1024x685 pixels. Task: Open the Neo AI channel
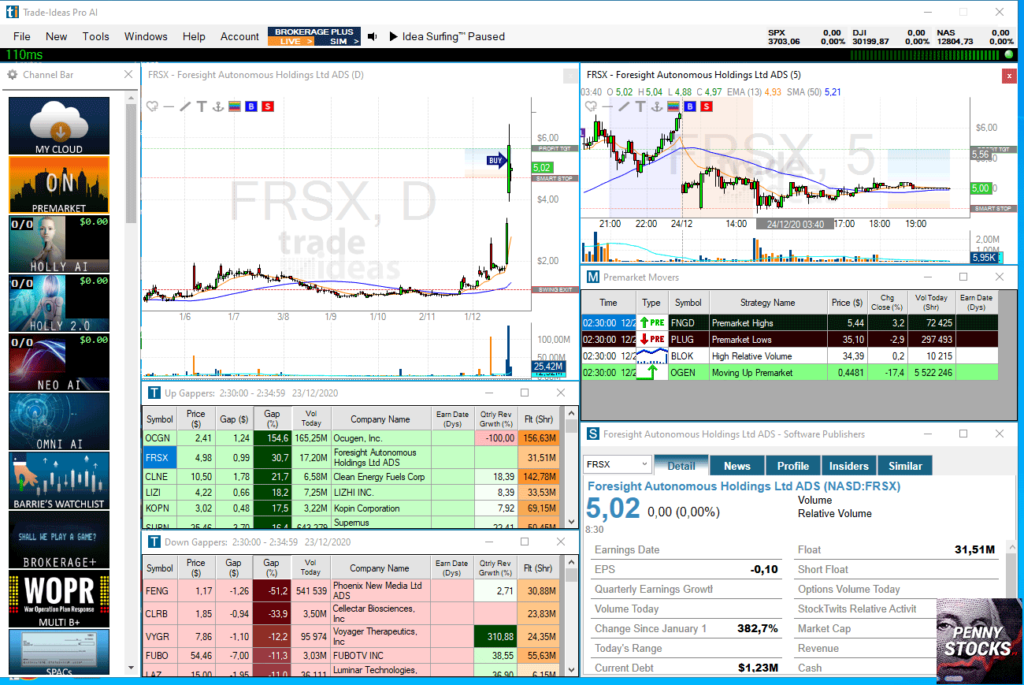59,362
